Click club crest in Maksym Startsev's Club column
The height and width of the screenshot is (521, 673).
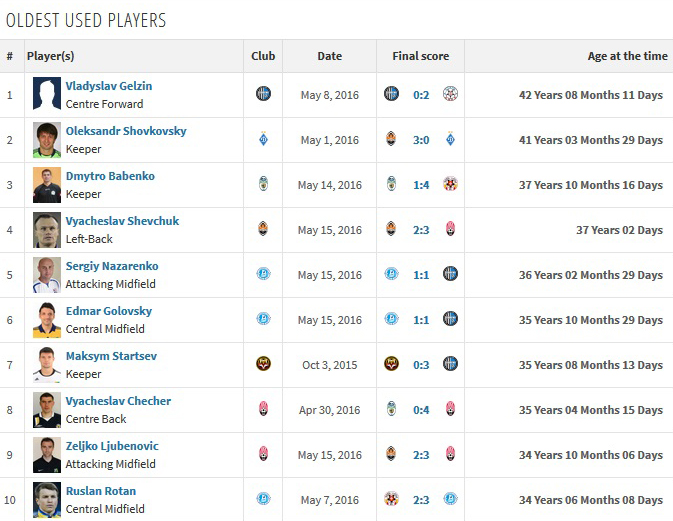(x=263, y=364)
